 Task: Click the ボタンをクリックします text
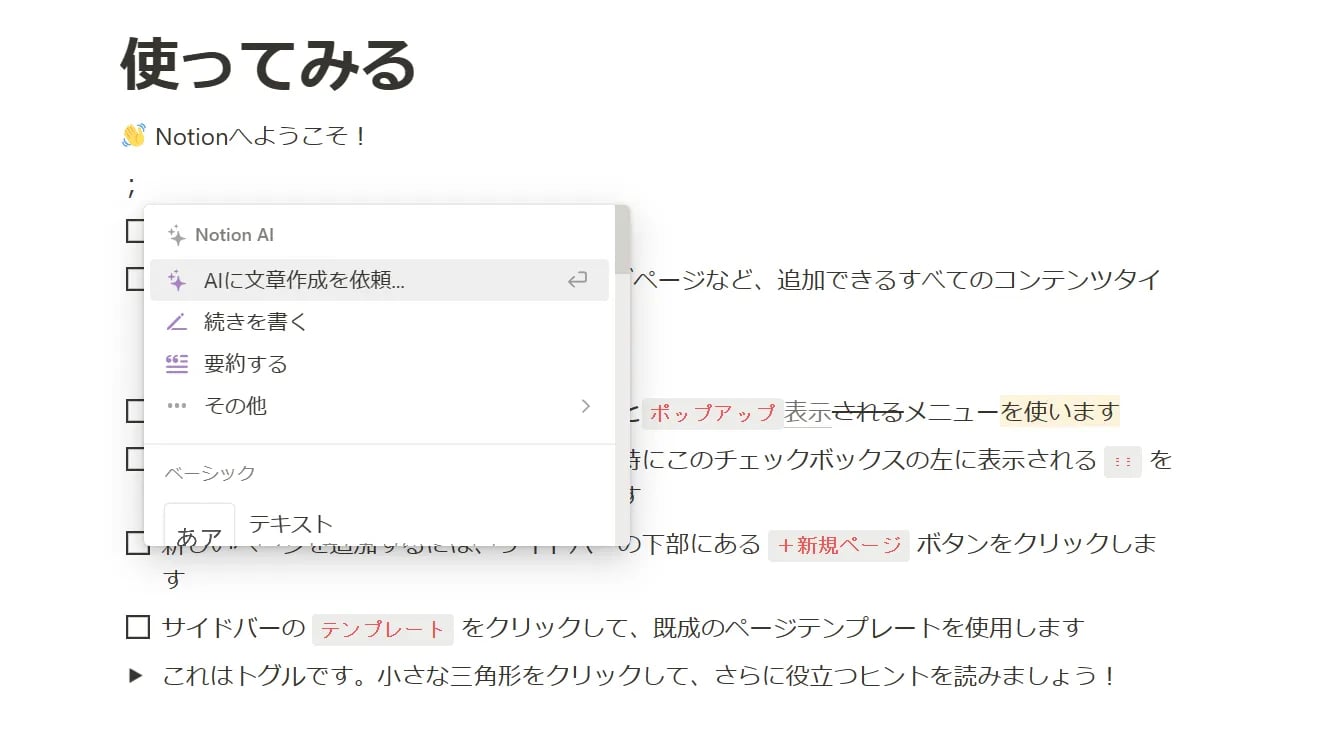1036,544
